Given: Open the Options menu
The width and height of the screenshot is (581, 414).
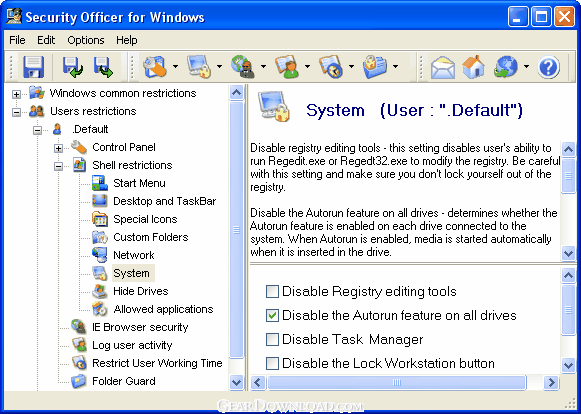Looking at the screenshot, I should 86,40.
